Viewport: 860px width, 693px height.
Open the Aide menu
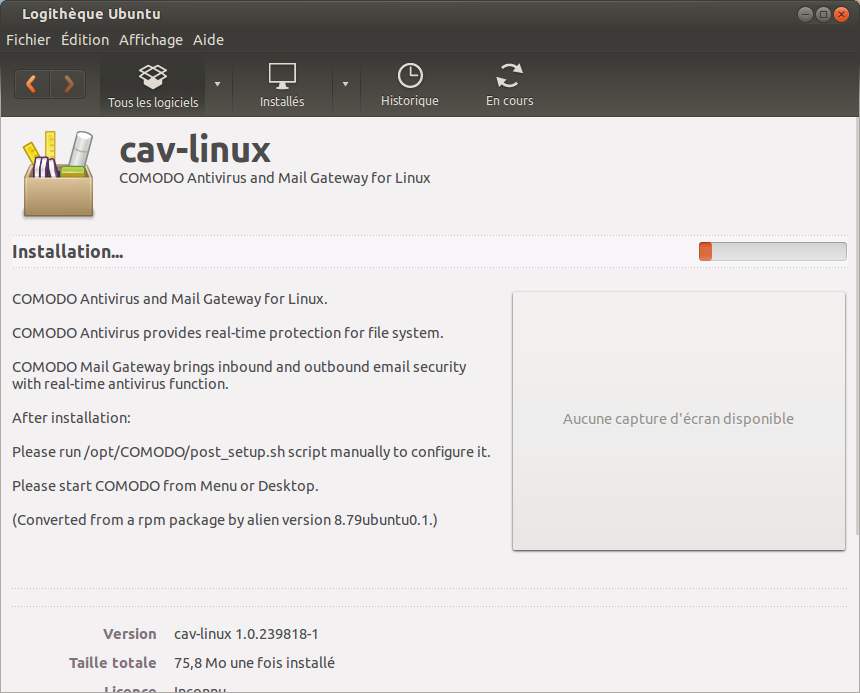click(208, 40)
